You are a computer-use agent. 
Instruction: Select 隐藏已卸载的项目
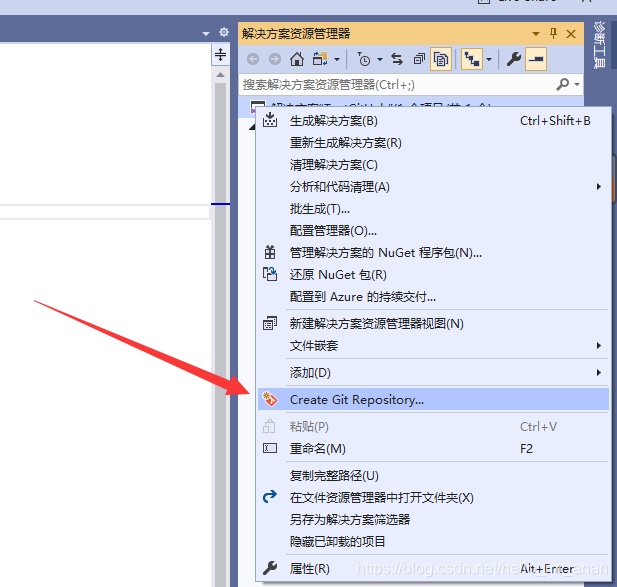click(433, 542)
